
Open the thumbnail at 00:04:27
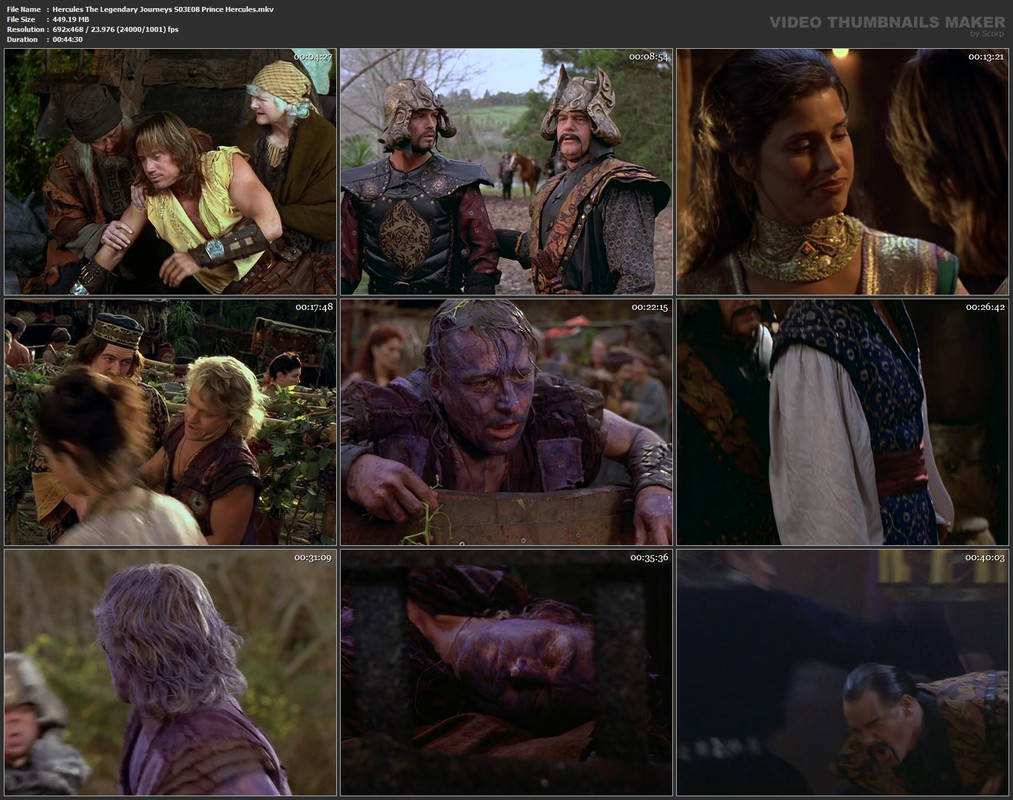tap(171, 172)
